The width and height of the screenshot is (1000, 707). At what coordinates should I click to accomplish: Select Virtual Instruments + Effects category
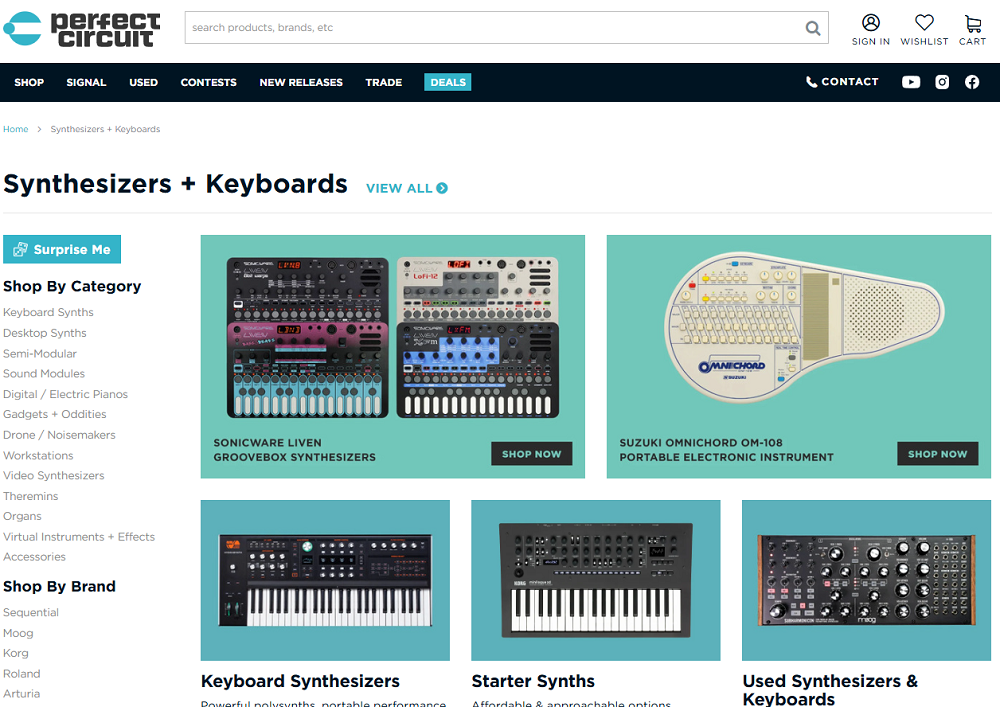[79, 537]
